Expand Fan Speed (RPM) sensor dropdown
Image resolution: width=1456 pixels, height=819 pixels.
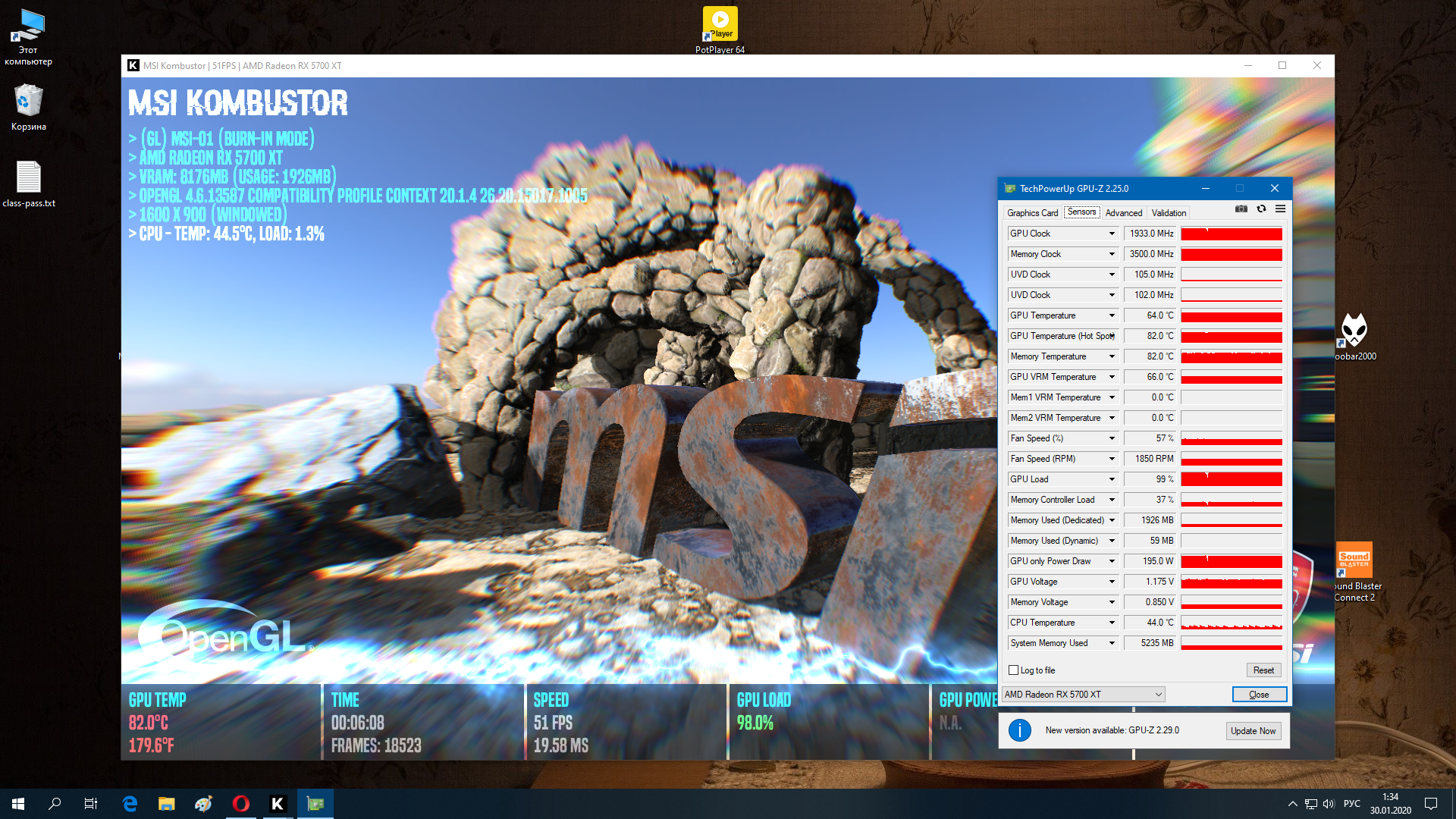[x=1112, y=459]
